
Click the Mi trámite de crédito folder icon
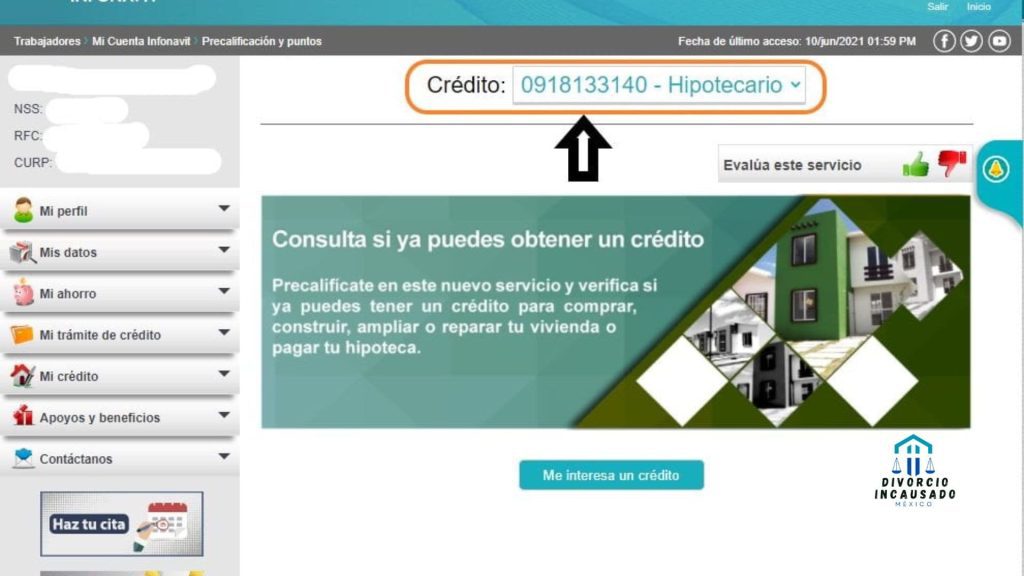(22, 334)
